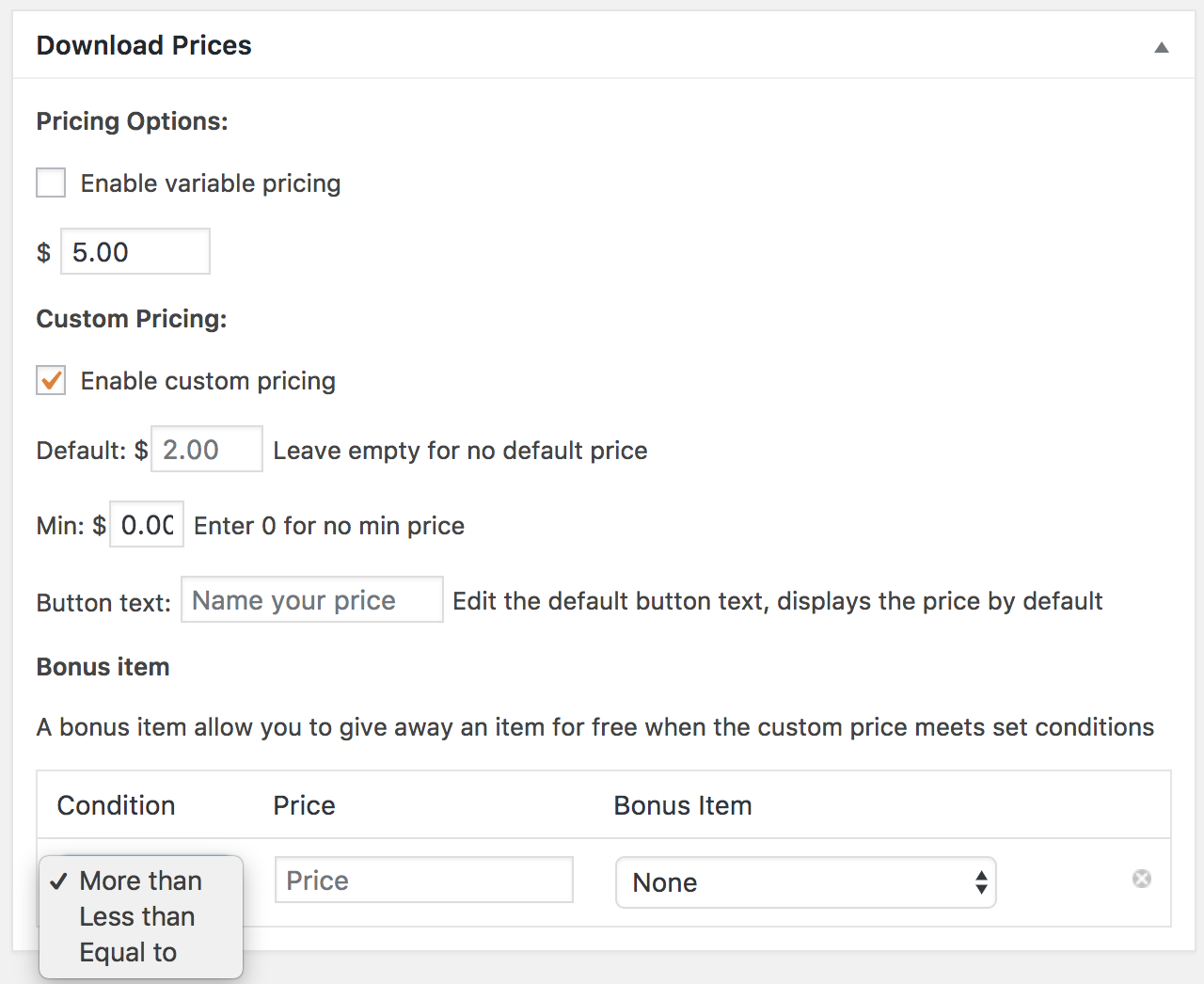Enable variable pricing checkbox
The image size is (1204, 984).
pos(51,183)
